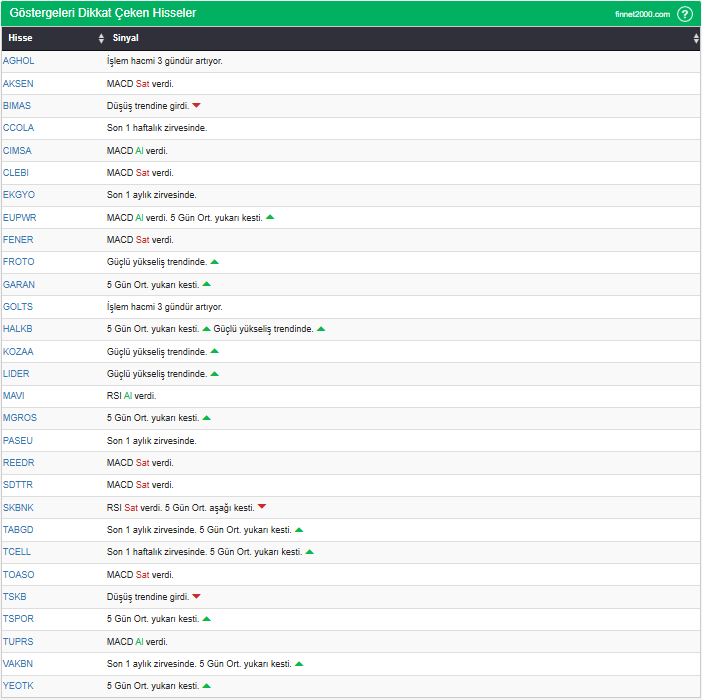Sort table by the Hisse column header

(20, 38)
